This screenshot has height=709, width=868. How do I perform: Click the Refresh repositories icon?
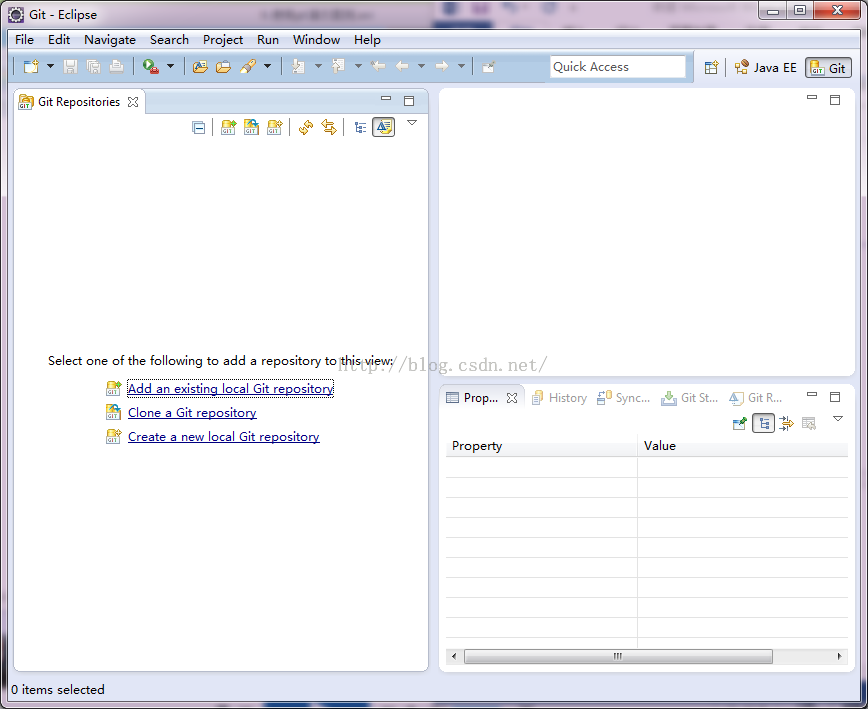click(x=305, y=128)
